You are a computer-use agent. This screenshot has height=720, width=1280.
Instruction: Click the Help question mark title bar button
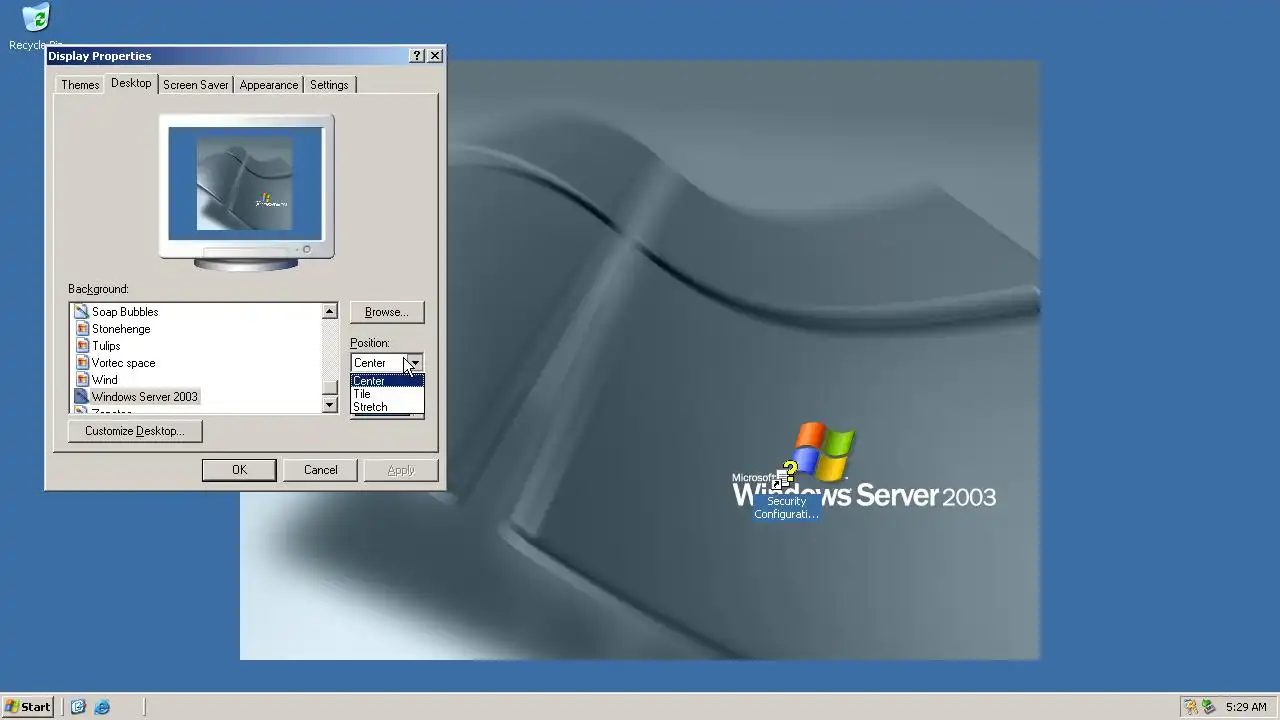417,56
